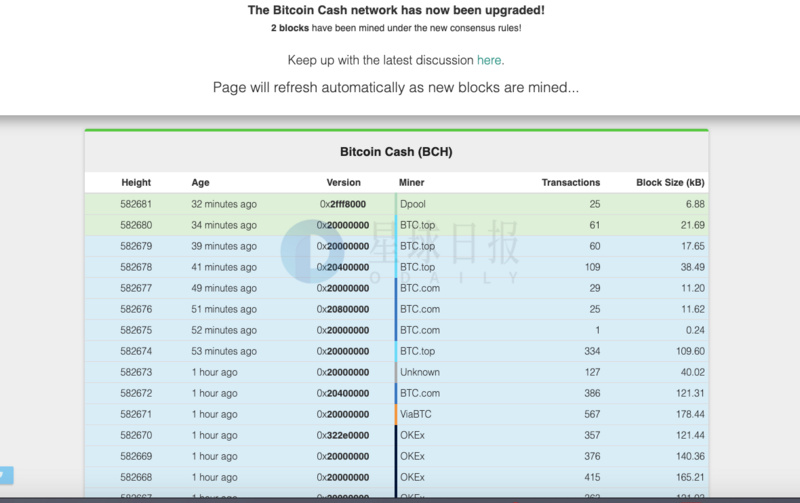Click block height 582670
The height and width of the screenshot is (503, 800).
pos(136,435)
